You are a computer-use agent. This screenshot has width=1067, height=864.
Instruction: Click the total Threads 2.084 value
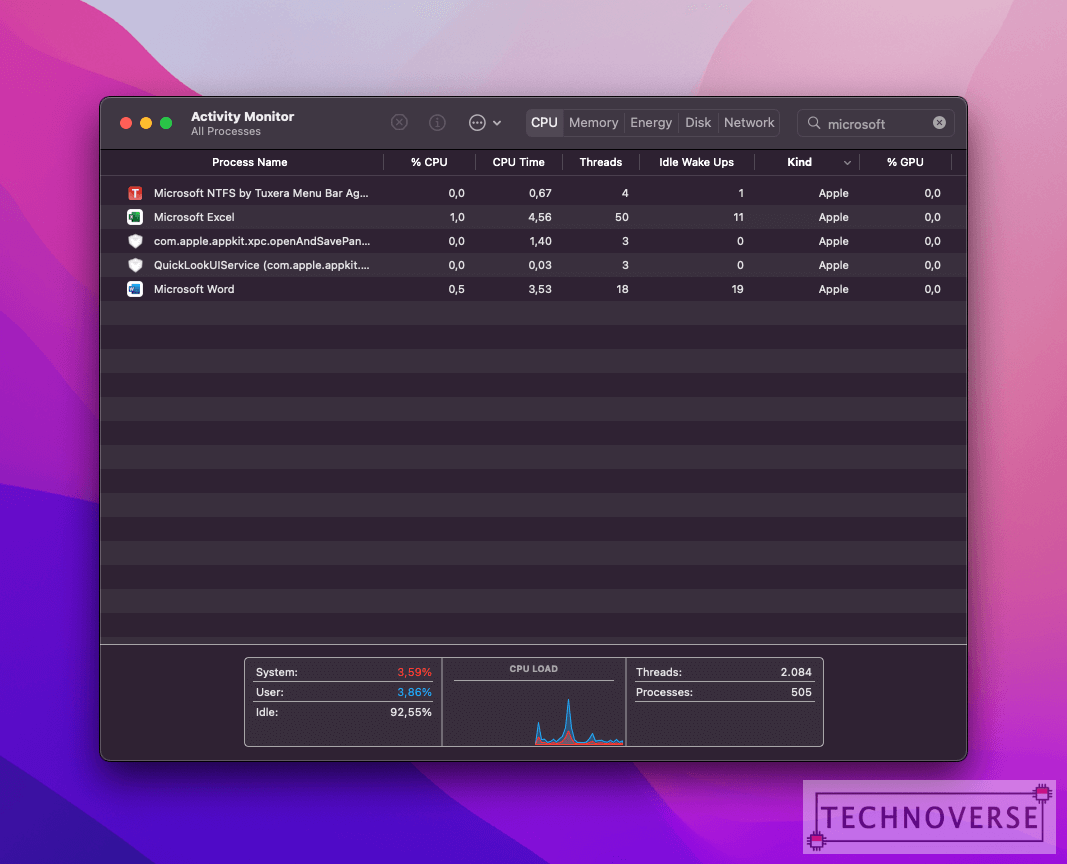point(795,672)
